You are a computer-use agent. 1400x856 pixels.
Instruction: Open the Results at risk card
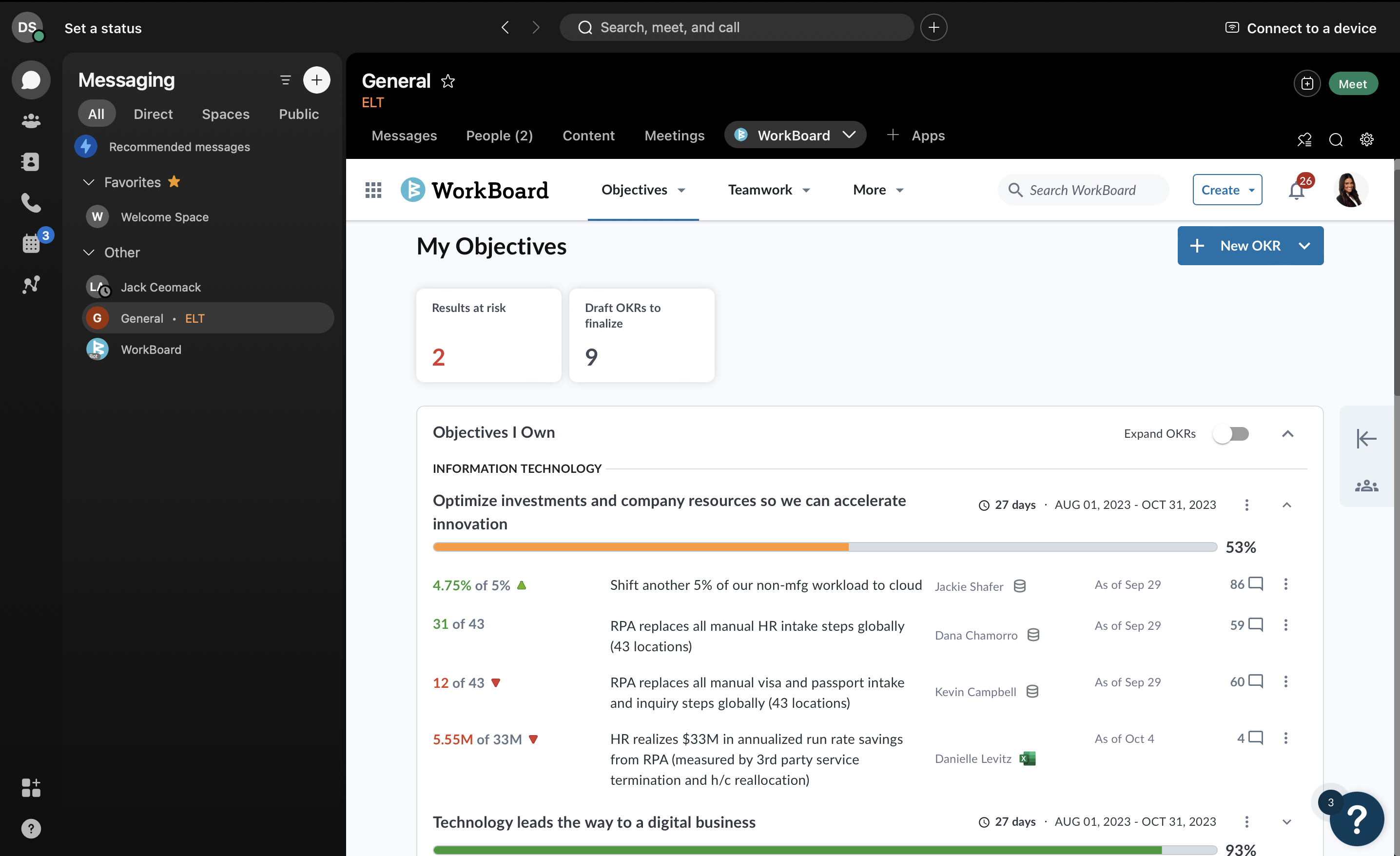coord(488,335)
